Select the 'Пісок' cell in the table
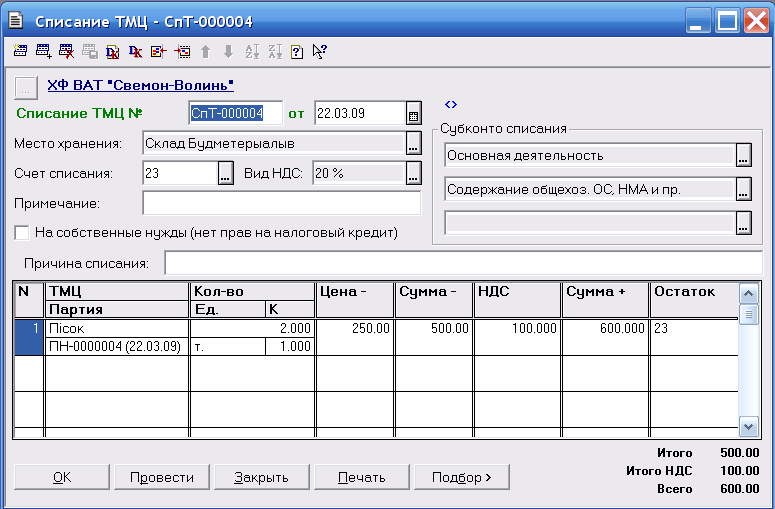This screenshot has height=509, width=775. [x=118, y=328]
